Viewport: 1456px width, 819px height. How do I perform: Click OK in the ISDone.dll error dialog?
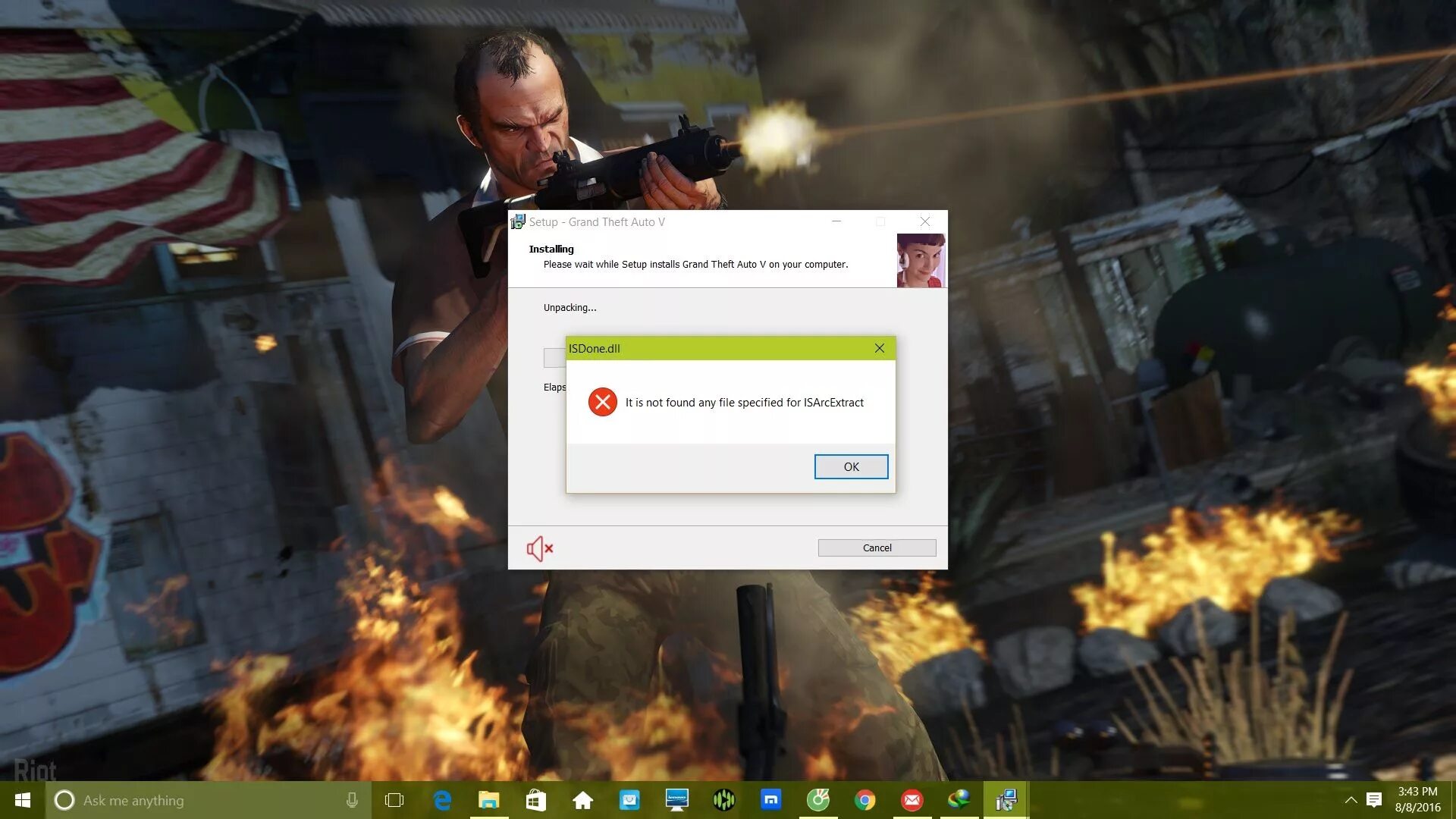point(851,466)
